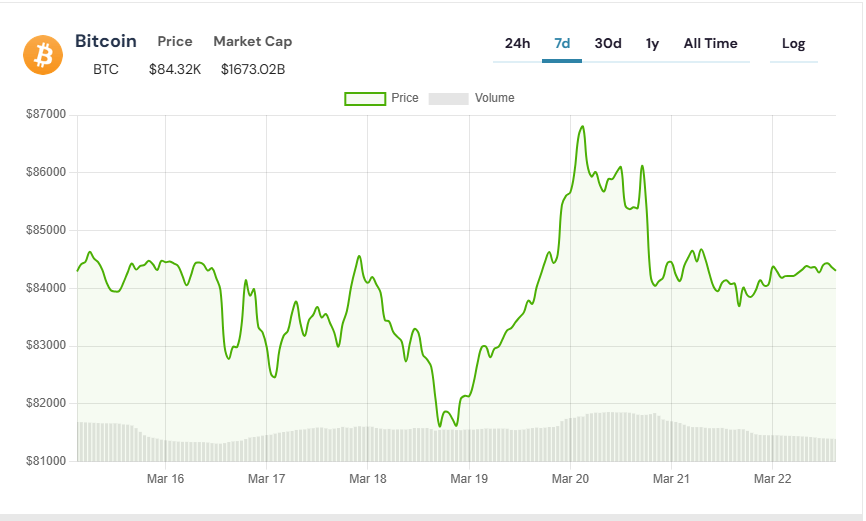Toggle the Log scale option
This screenshot has width=866, height=521.
(793, 44)
